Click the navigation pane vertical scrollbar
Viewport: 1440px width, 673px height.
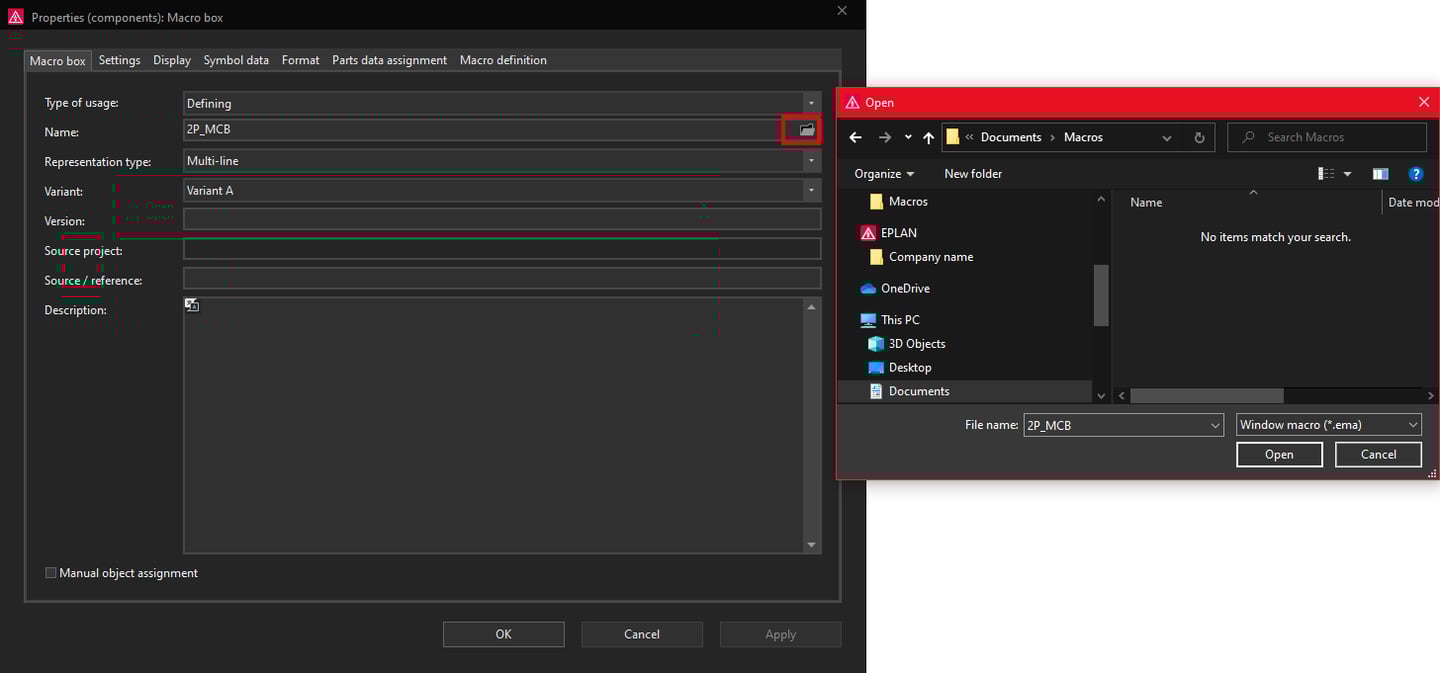click(x=1101, y=295)
